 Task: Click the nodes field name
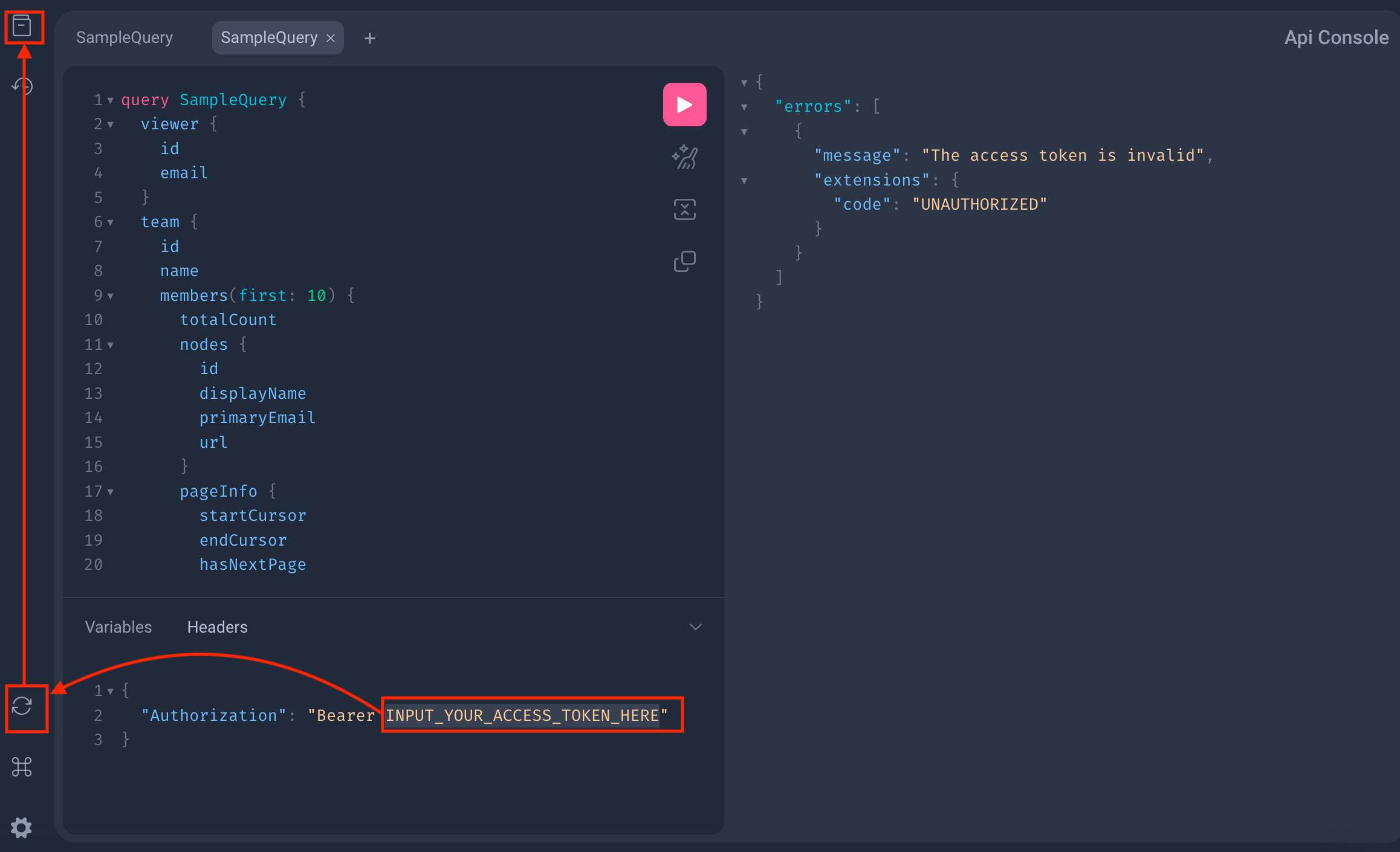click(x=204, y=344)
